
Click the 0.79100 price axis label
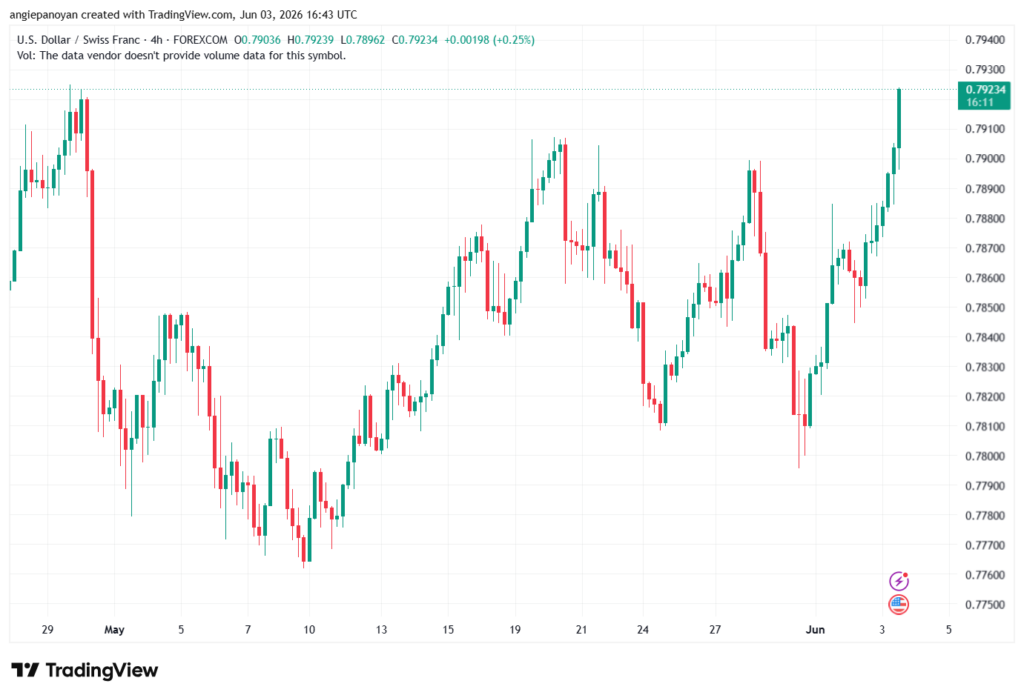[x=985, y=129]
